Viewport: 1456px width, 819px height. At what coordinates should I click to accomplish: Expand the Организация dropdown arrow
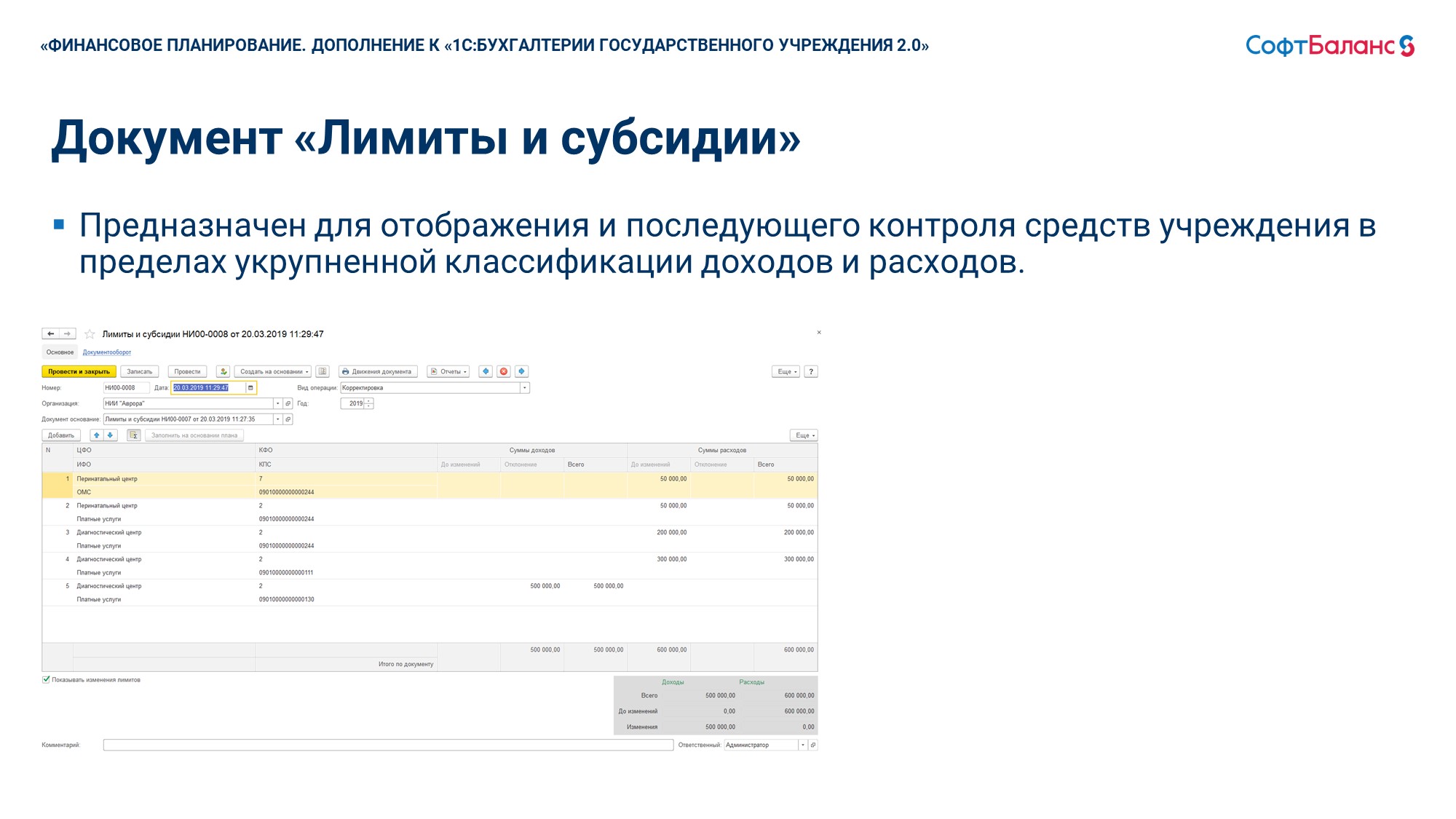click(x=277, y=403)
